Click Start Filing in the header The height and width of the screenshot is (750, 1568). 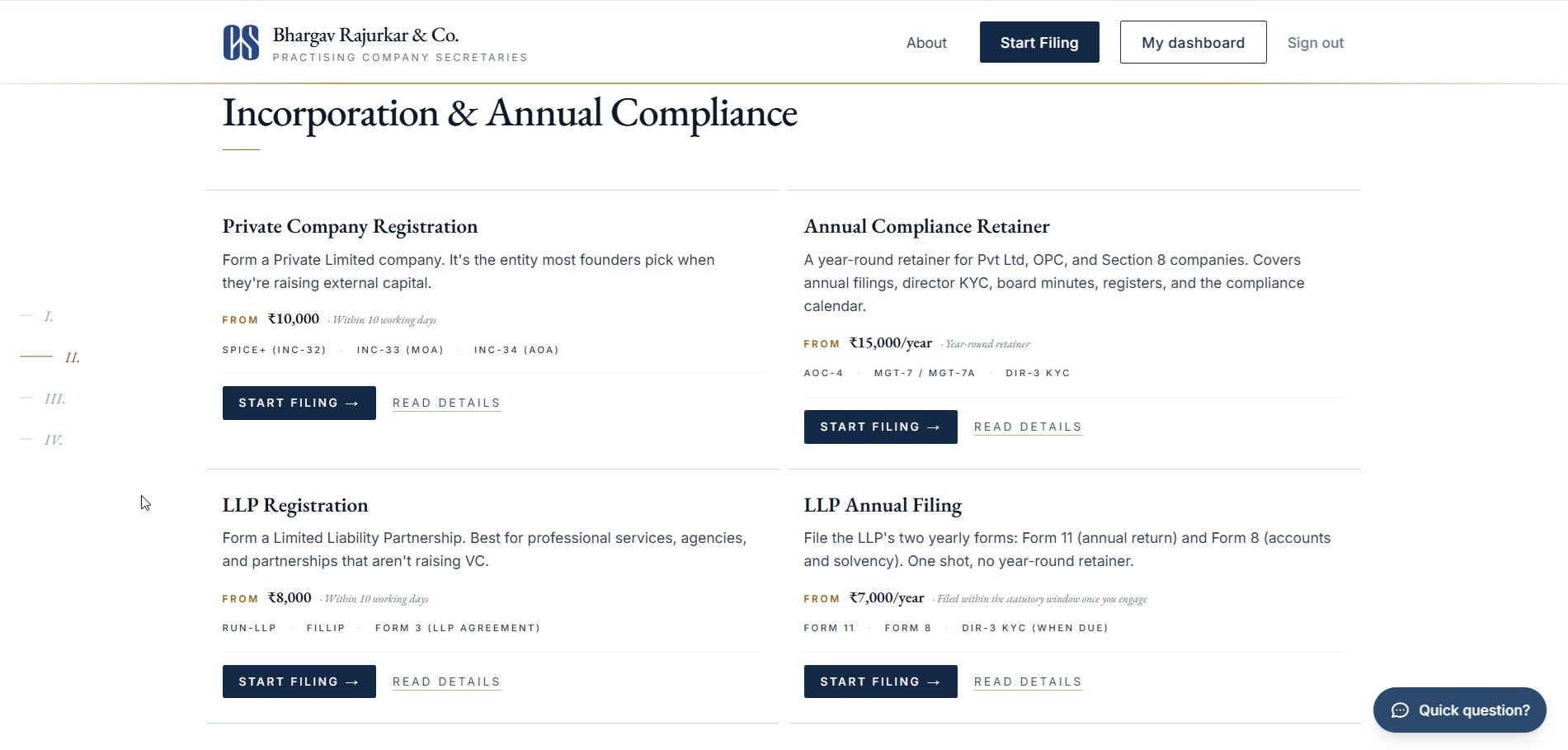1039,42
